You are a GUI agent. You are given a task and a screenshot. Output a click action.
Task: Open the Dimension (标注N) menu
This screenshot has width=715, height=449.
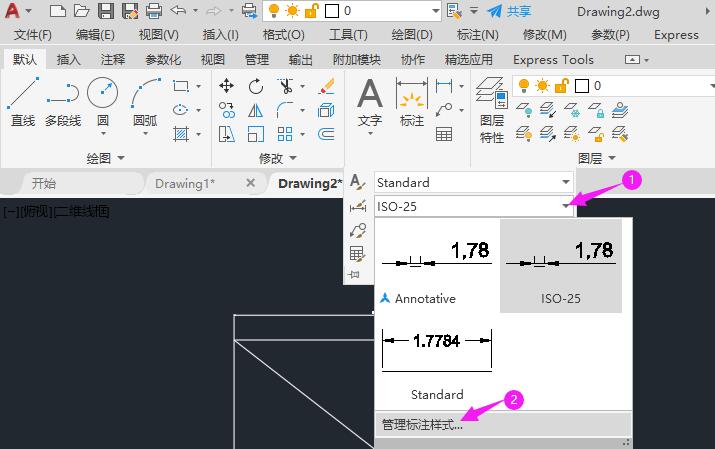pyautogui.click(x=478, y=35)
